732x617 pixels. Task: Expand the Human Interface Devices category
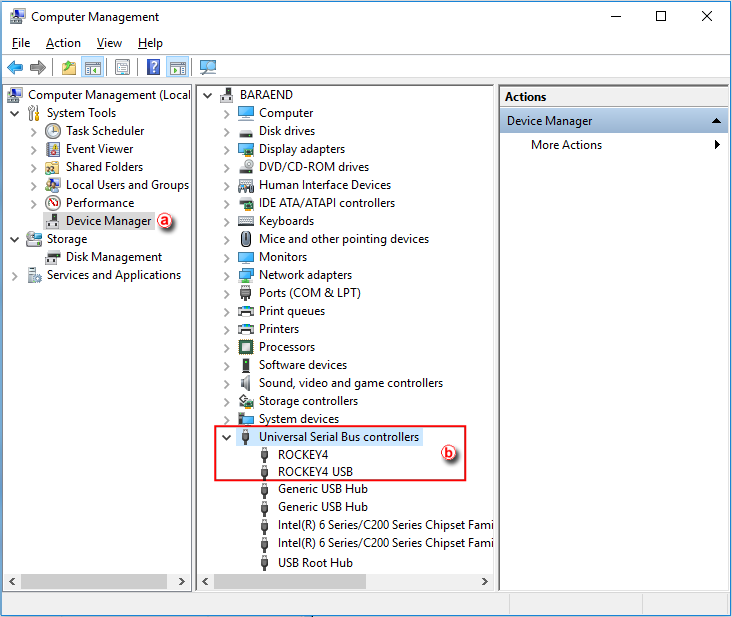(x=226, y=186)
